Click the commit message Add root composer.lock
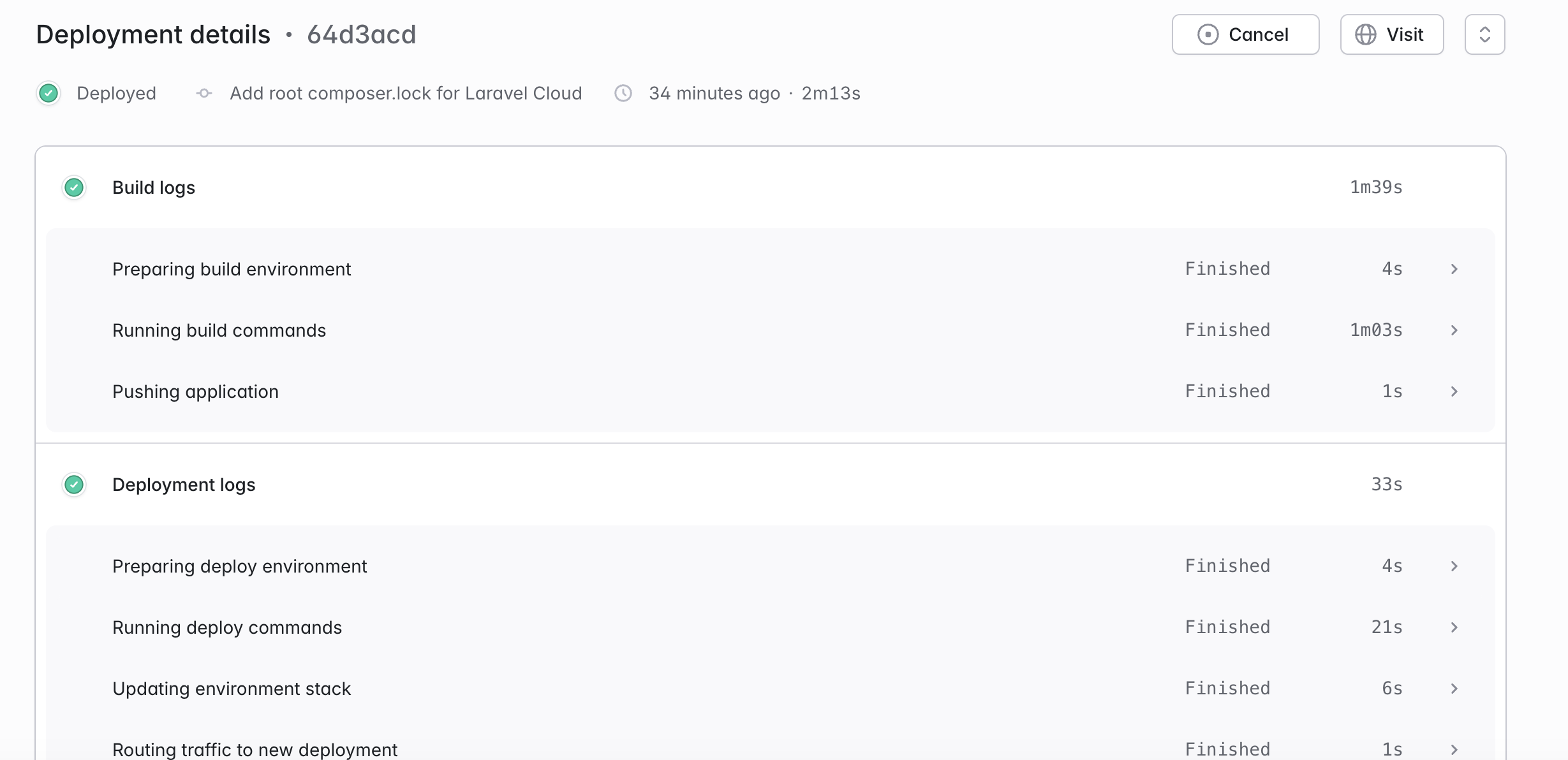 pyautogui.click(x=406, y=93)
